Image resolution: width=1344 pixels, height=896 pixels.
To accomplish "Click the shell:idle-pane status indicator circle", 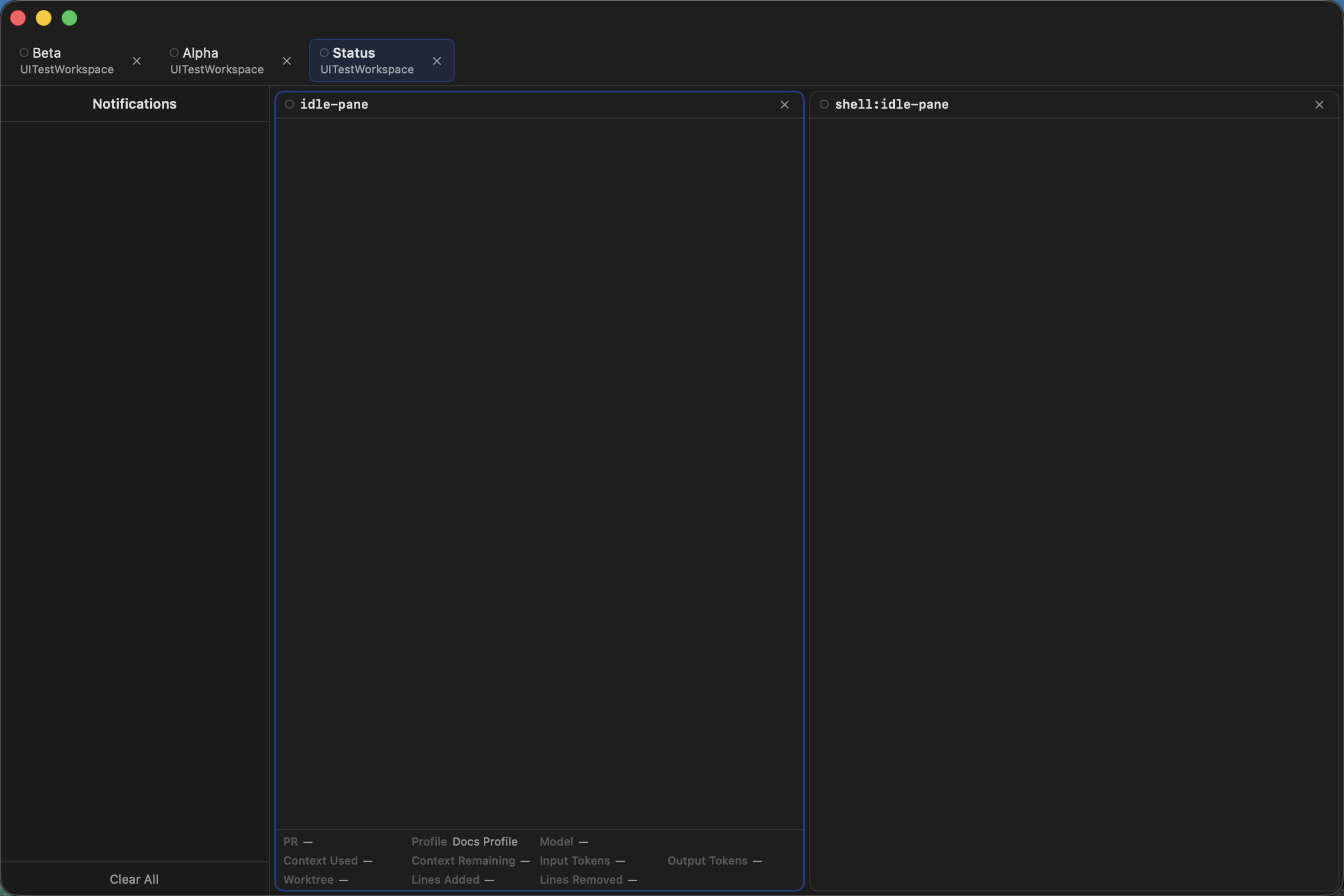I will click(x=824, y=104).
